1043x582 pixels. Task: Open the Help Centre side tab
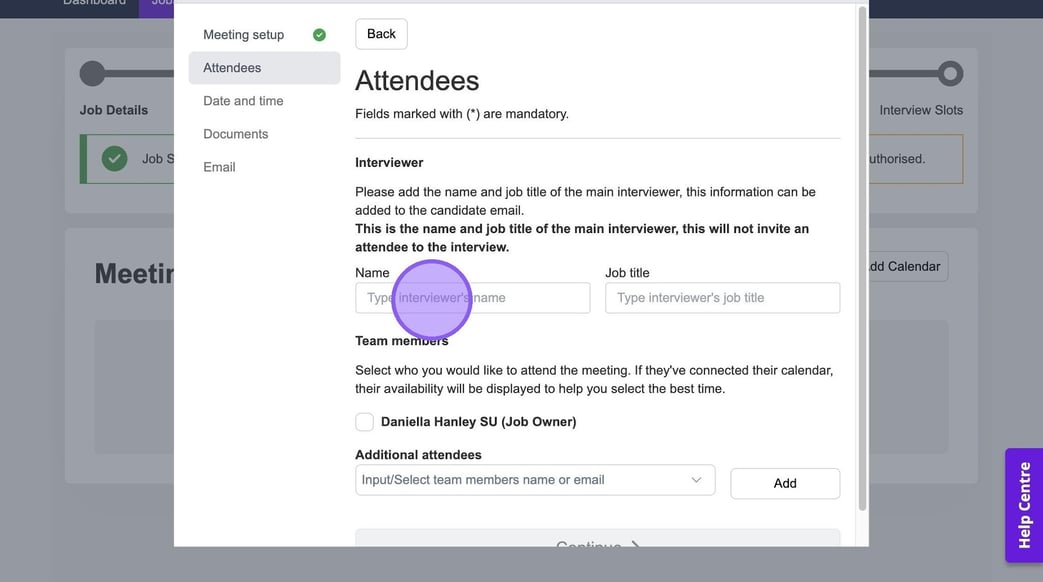point(1024,505)
